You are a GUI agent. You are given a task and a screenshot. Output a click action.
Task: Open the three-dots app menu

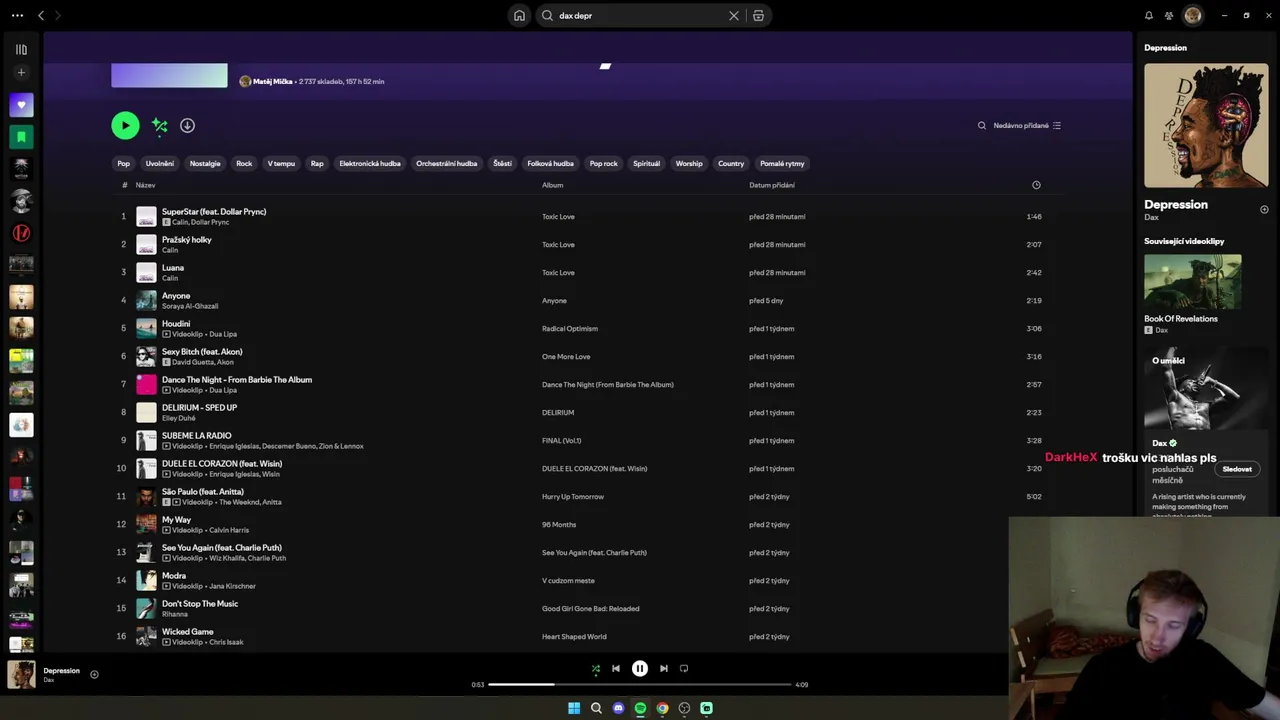17,16
